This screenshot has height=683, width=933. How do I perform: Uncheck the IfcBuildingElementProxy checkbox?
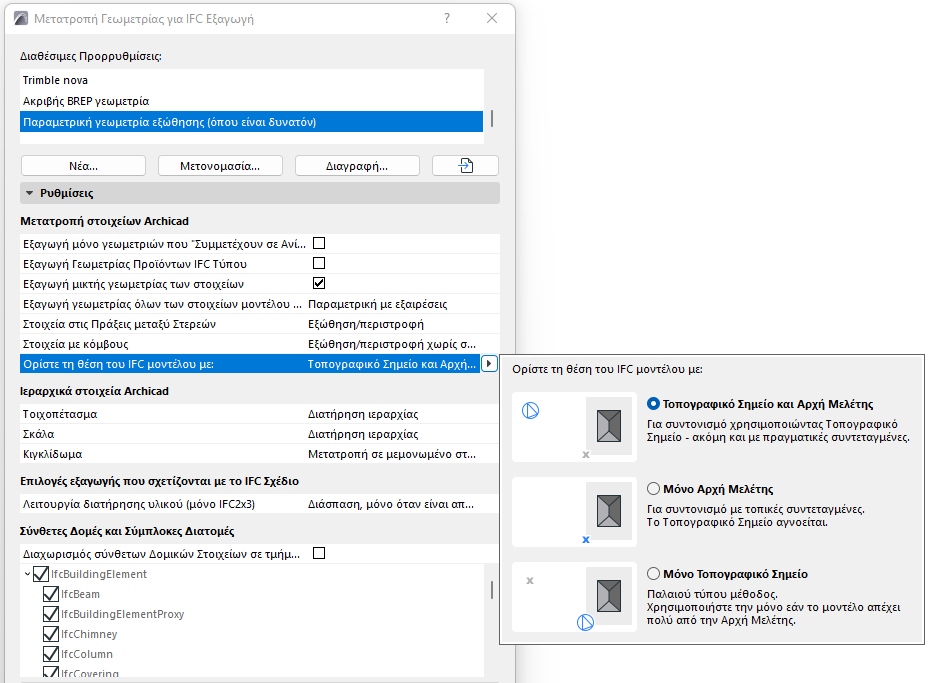point(51,614)
